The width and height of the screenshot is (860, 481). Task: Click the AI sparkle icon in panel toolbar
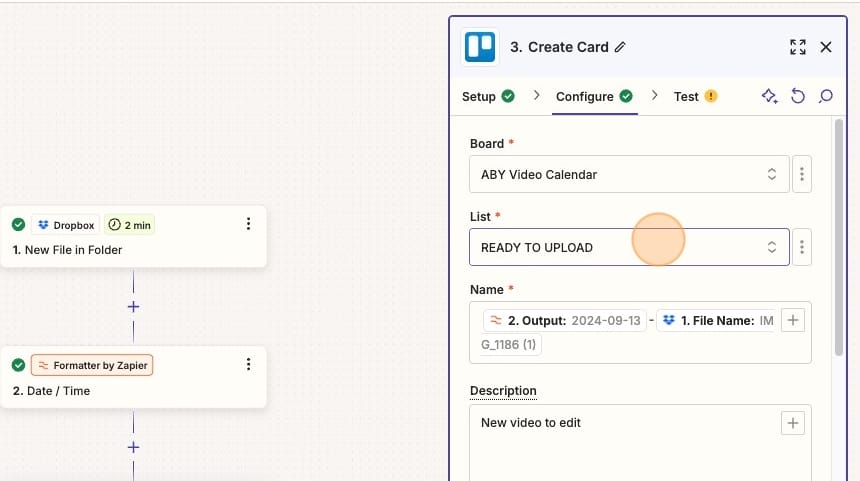coord(770,97)
